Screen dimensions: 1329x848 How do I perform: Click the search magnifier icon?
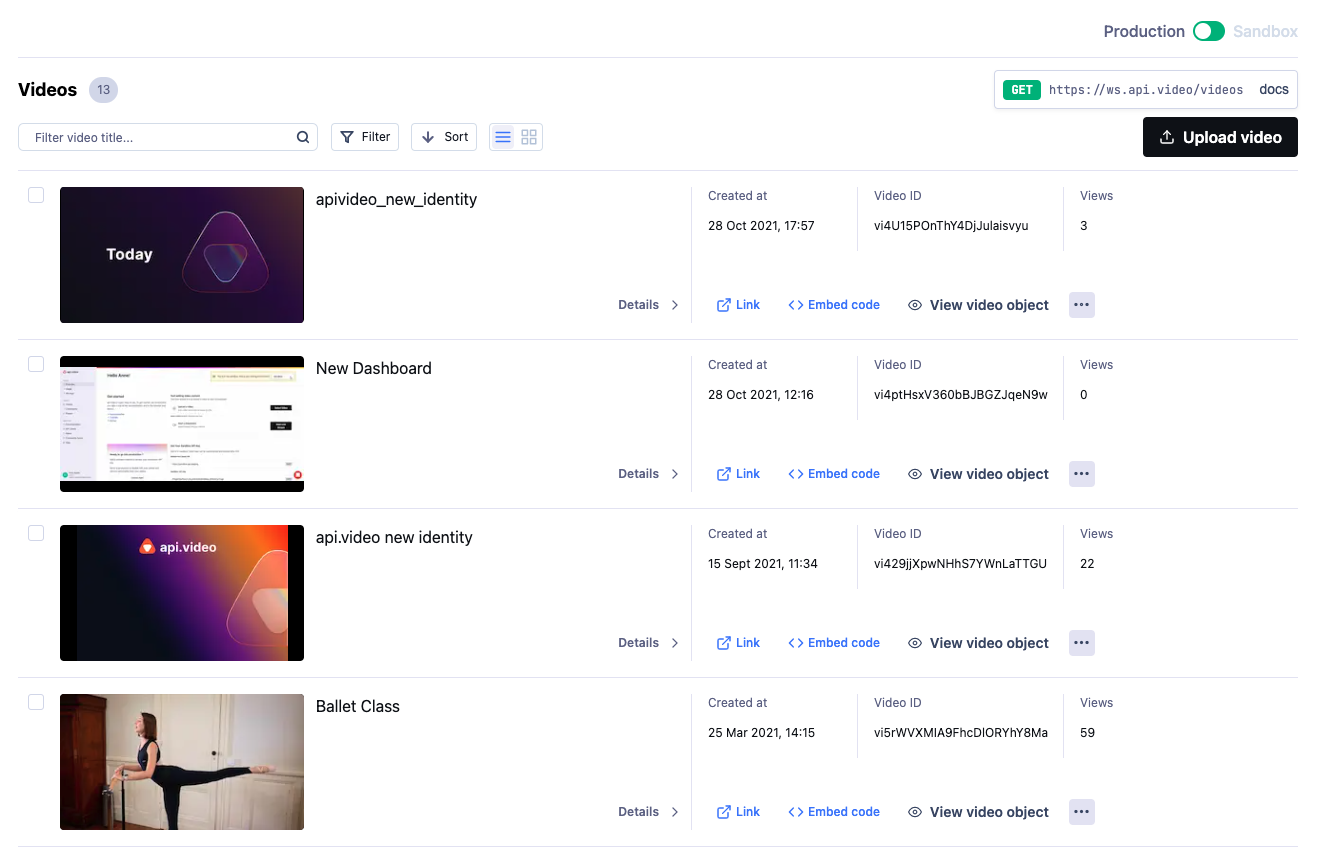tap(303, 137)
